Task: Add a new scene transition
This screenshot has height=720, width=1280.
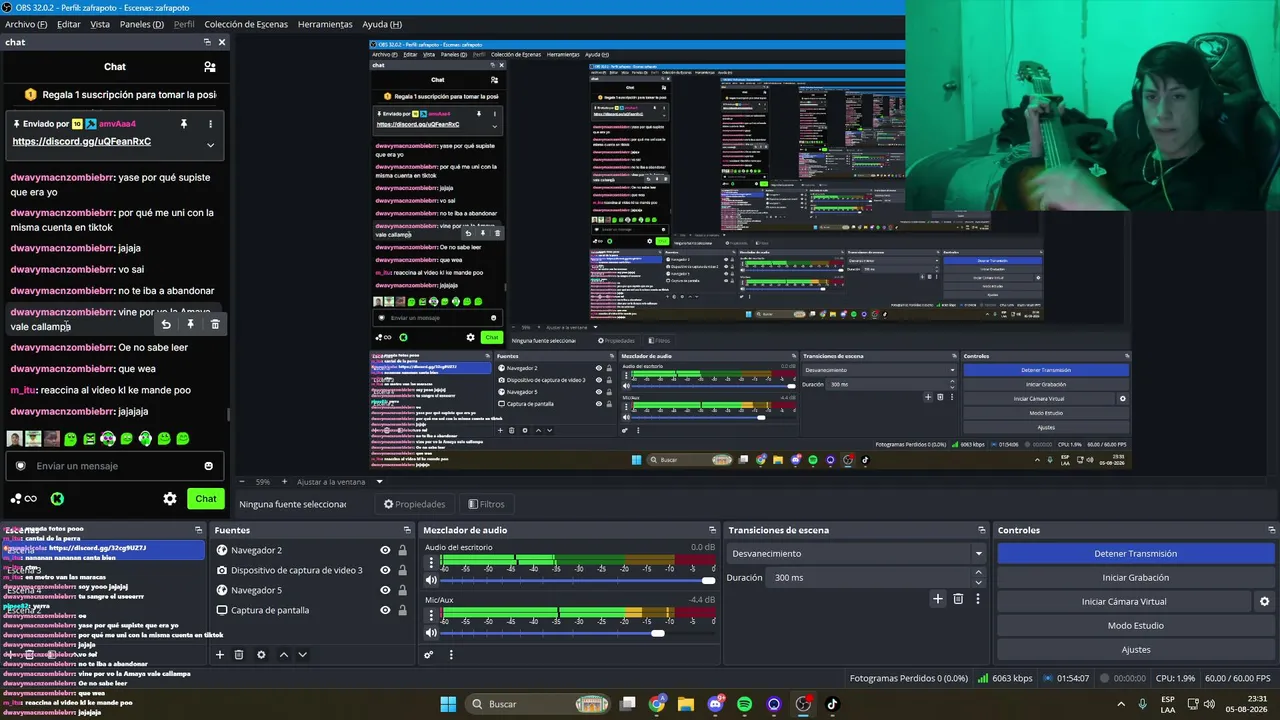Action: coord(937,599)
